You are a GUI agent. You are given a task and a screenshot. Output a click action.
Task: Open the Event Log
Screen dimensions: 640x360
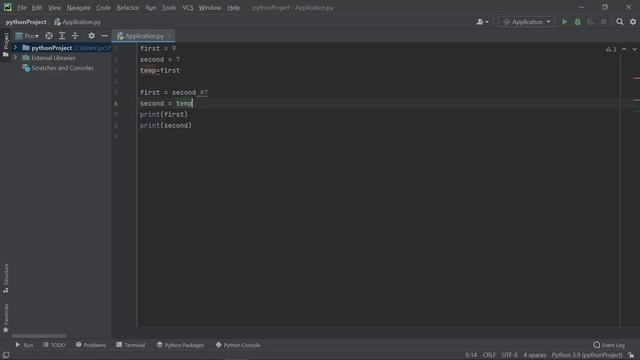pos(609,345)
